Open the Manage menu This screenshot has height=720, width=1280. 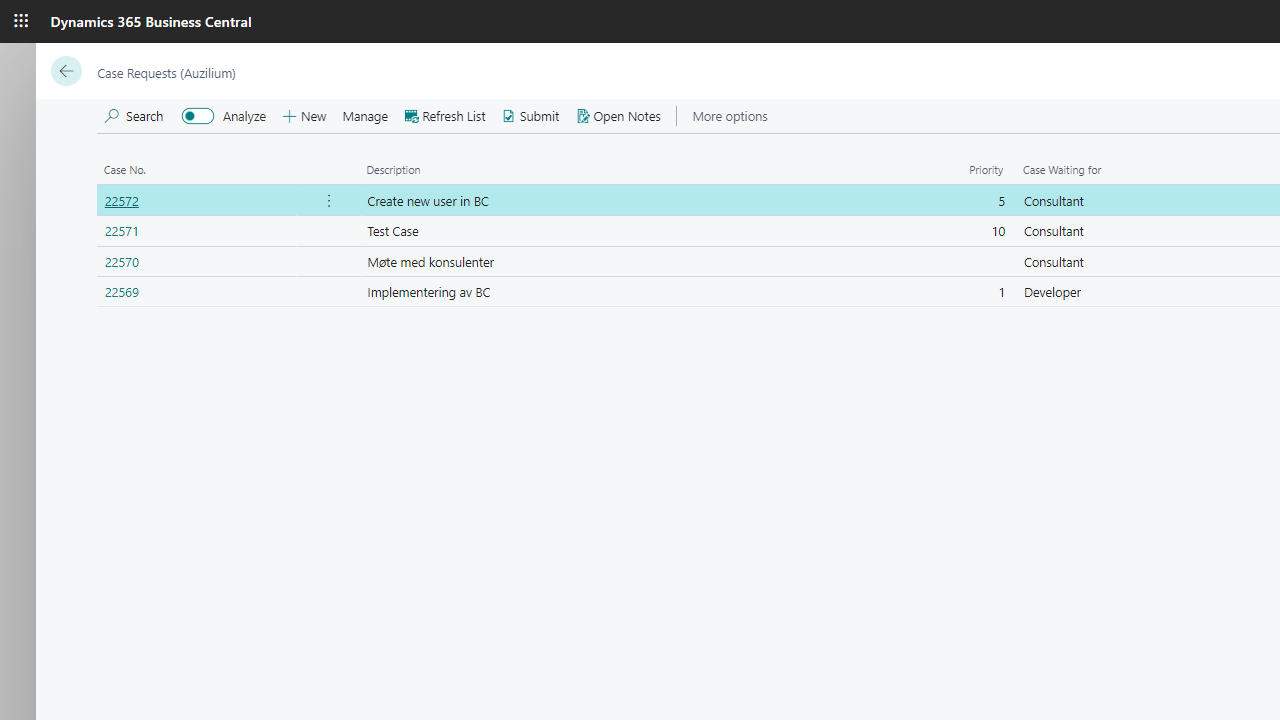click(x=365, y=116)
